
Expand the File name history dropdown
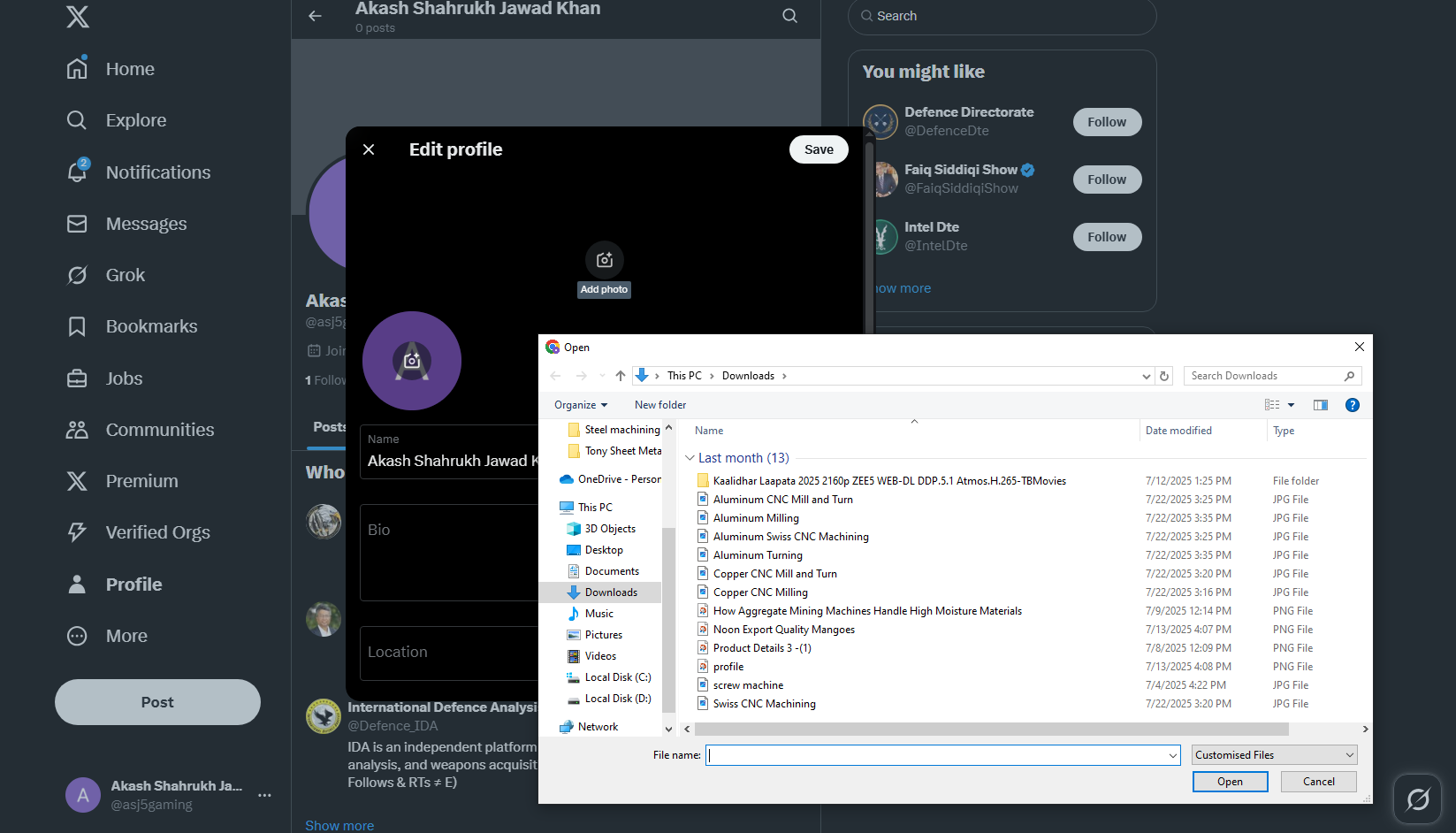(x=1173, y=755)
